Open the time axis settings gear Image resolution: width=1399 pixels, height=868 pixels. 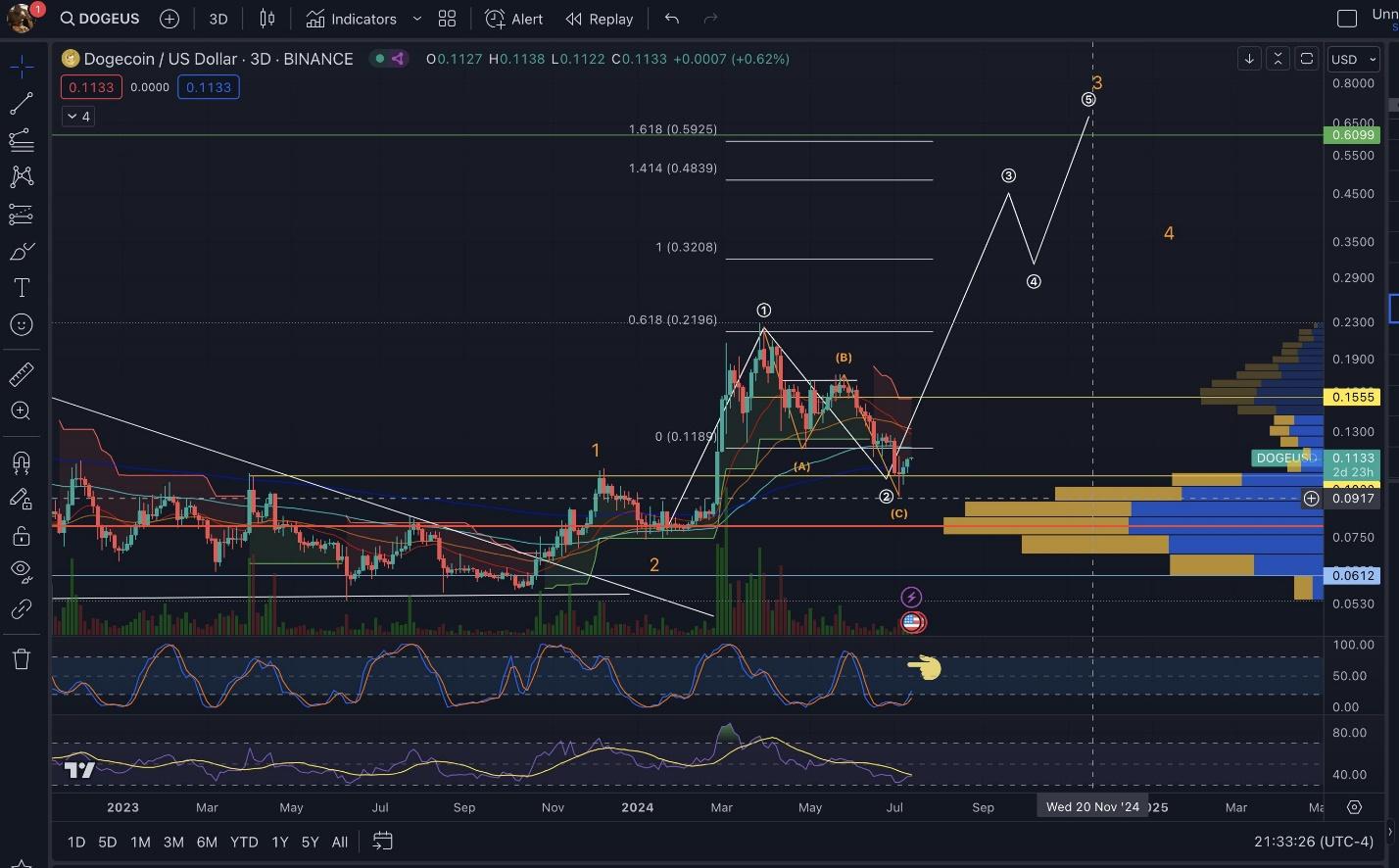pos(1355,807)
